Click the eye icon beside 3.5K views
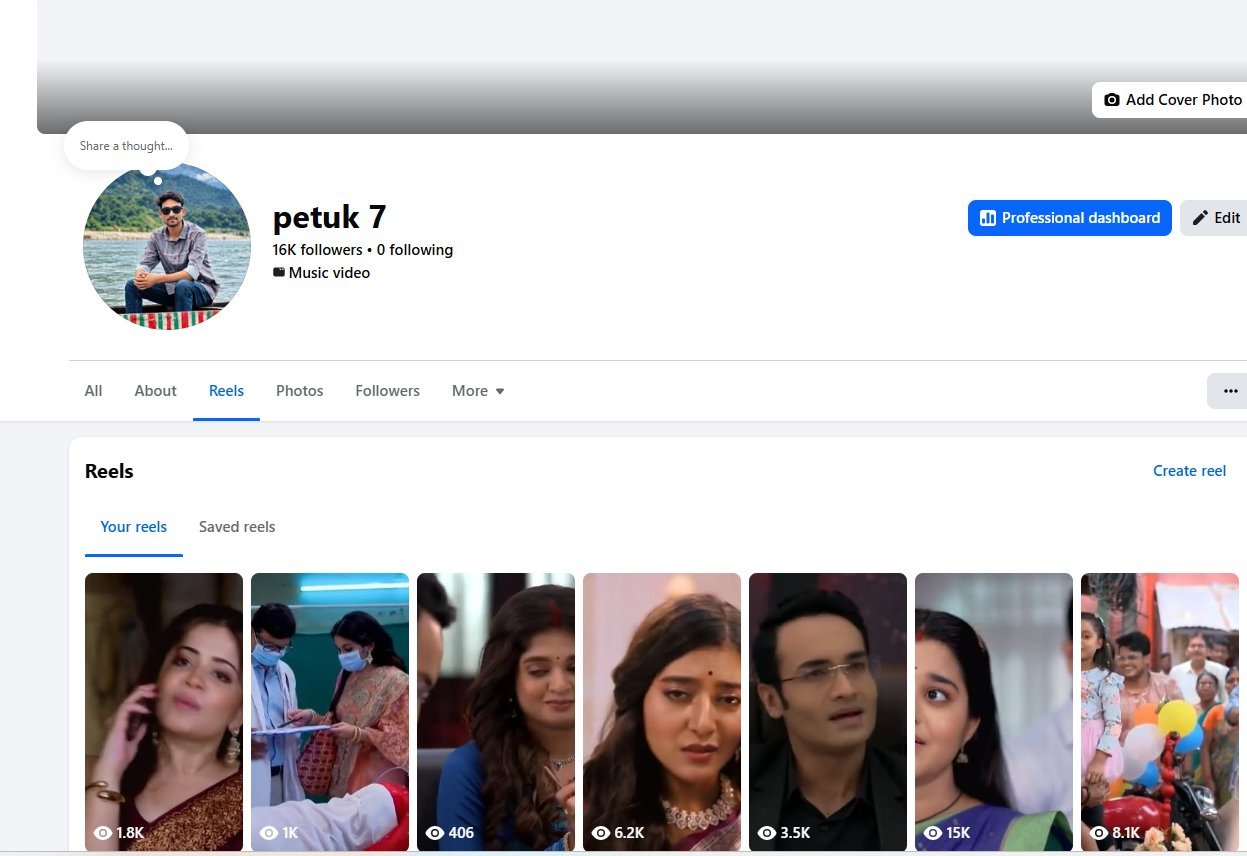Screen dimensions: 1247x856 (x=766, y=833)
